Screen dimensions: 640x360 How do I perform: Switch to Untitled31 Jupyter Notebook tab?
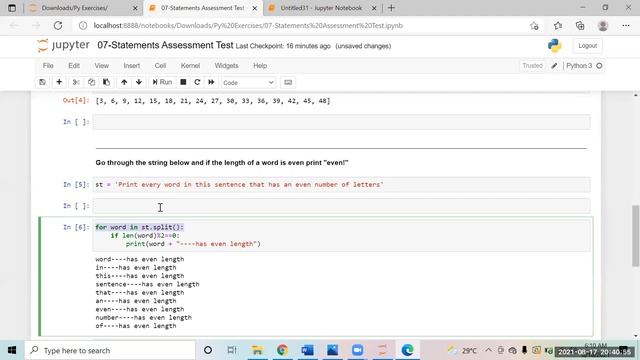pyautogui.click(x=321, y=8)
